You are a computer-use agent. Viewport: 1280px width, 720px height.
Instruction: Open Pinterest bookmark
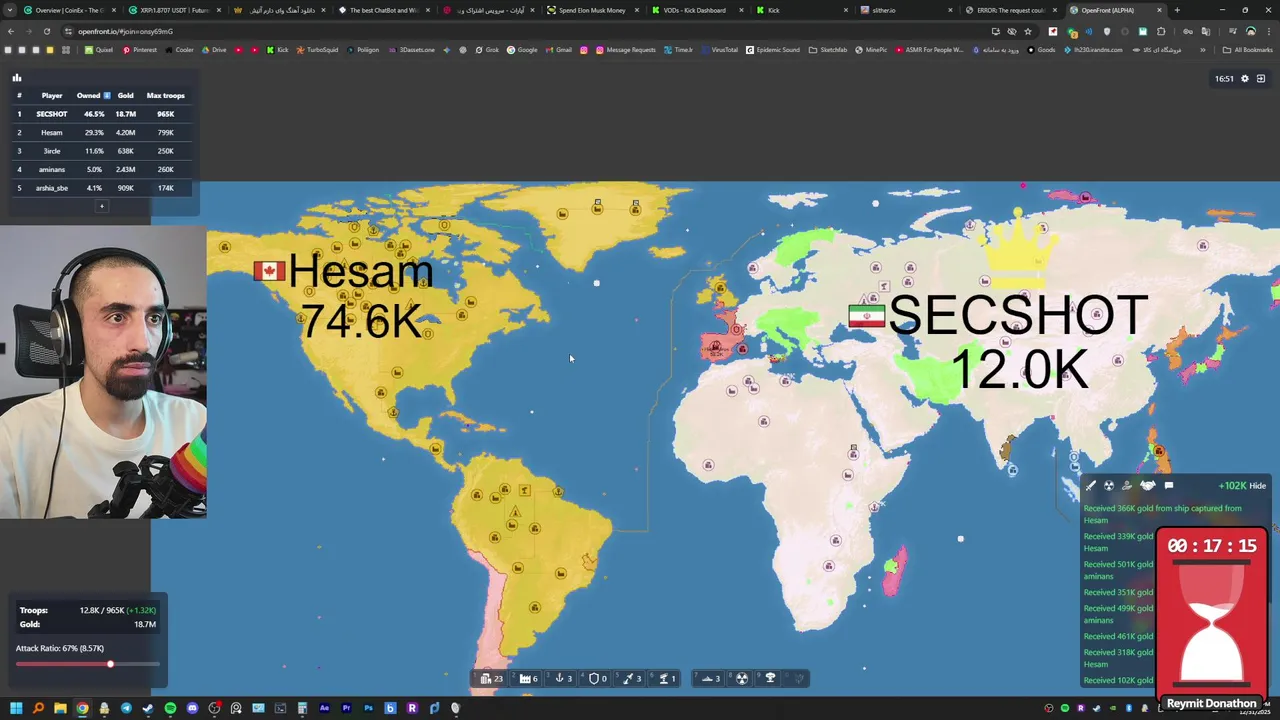(x=138, y=50)
